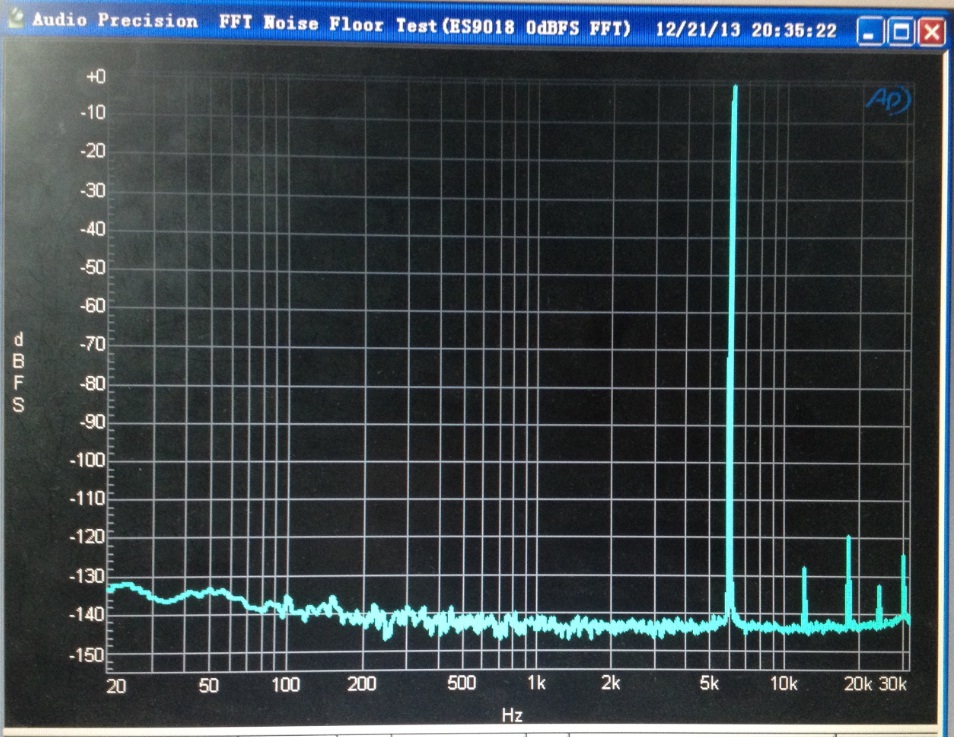Click the 30k label on the frequency axis
Screen dimensions: 954x737
click(893, 684)
